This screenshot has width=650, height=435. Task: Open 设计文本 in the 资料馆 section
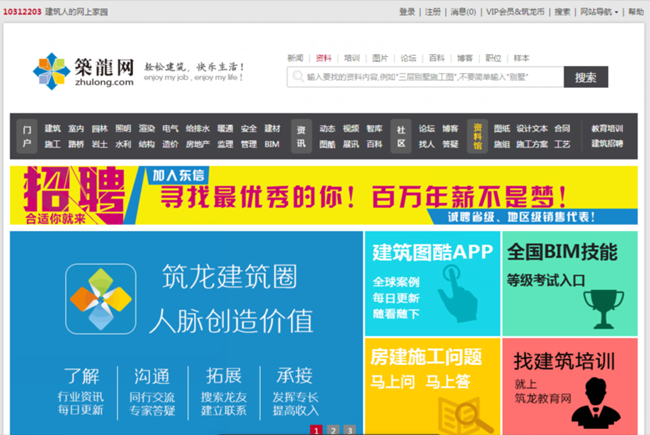532,129
